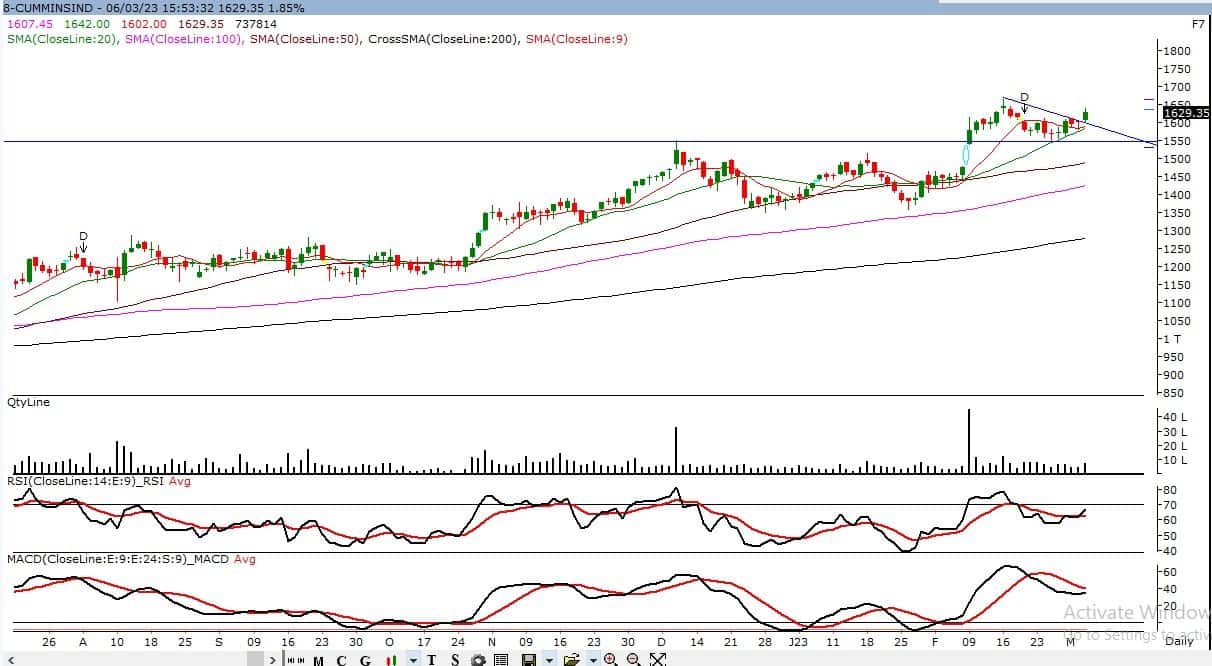
Task: Click the MACD indicator panel label
Action: [118, 558]
